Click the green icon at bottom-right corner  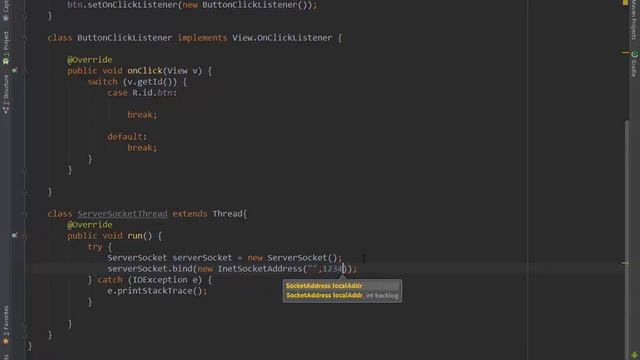click(x=634, y=356)
